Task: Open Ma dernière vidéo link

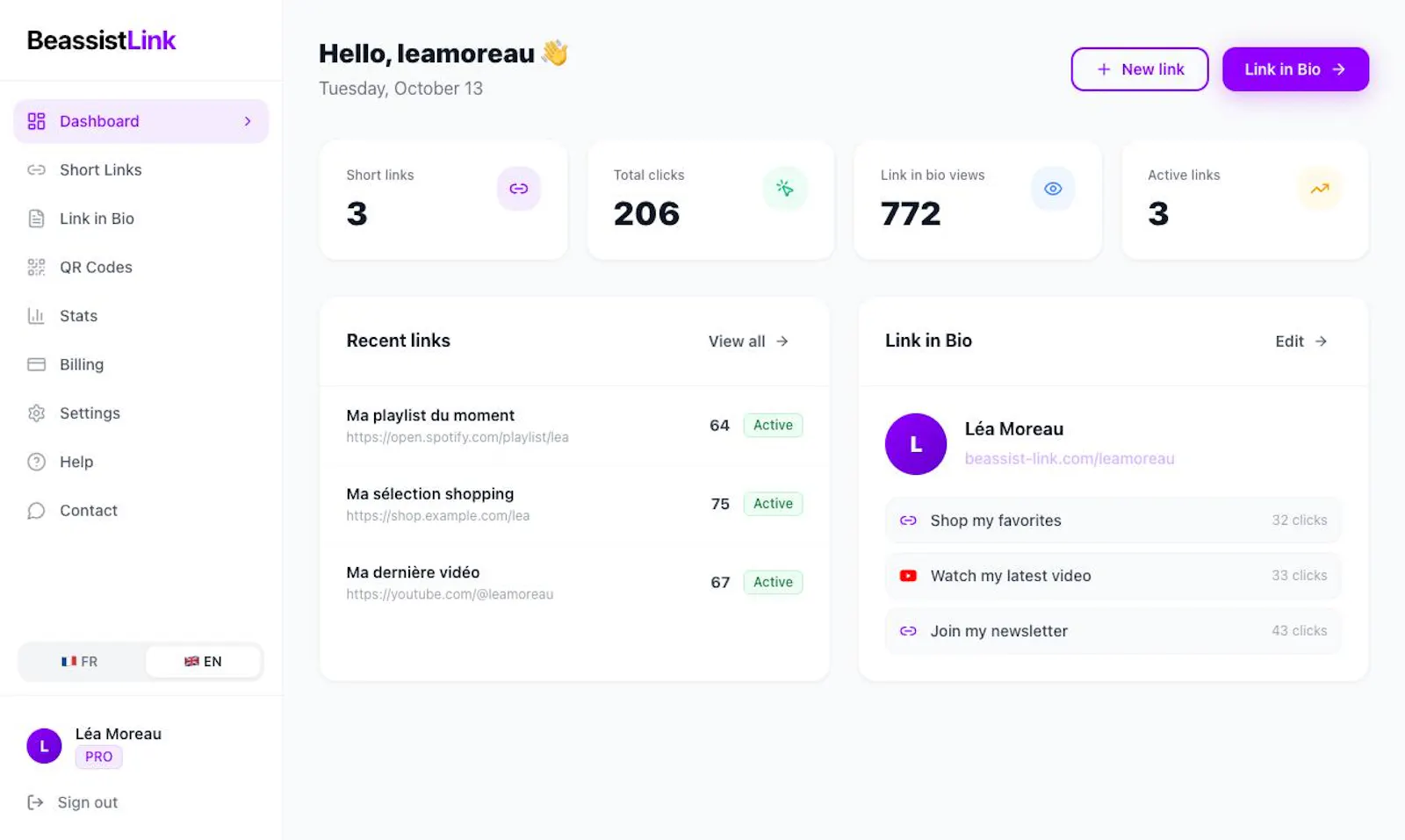Action: [x=413, y=572]
